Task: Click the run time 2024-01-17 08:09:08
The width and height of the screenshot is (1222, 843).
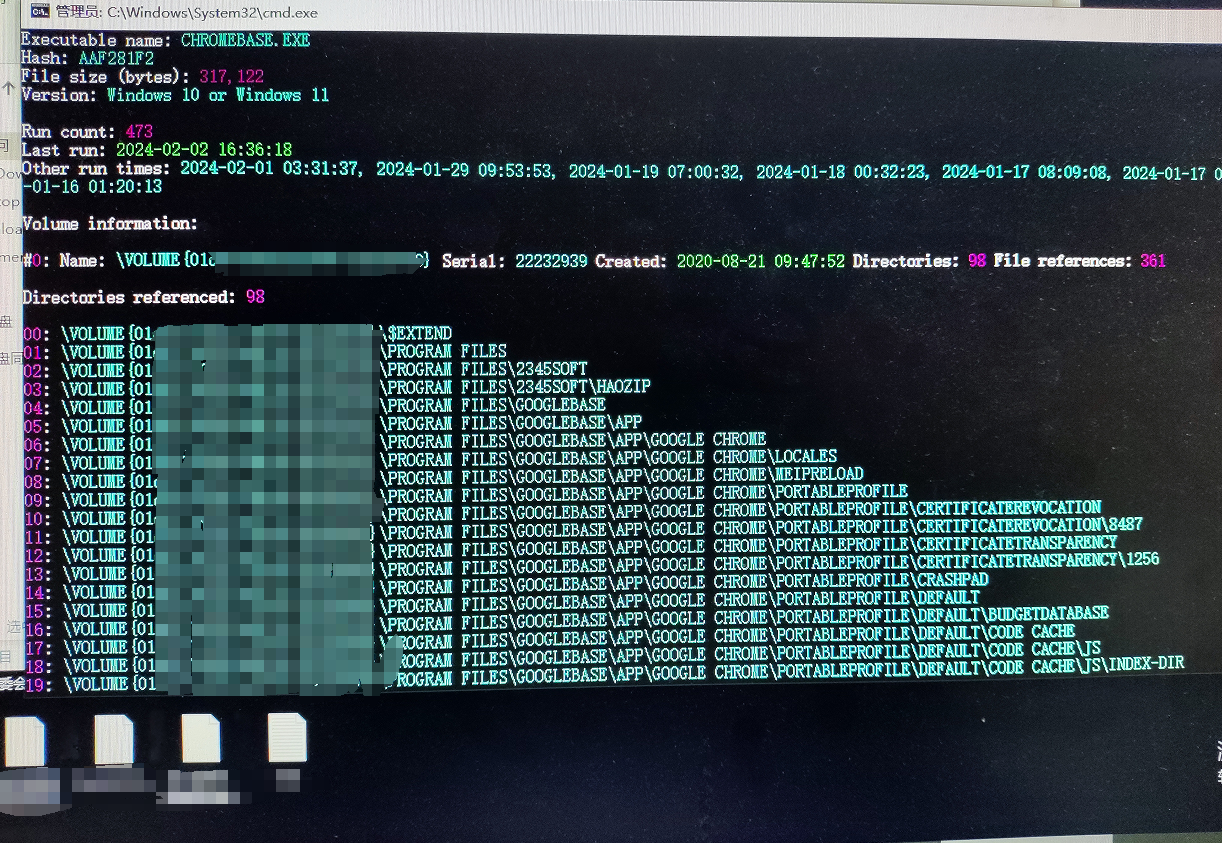Action: click(x=1025, y=172)
